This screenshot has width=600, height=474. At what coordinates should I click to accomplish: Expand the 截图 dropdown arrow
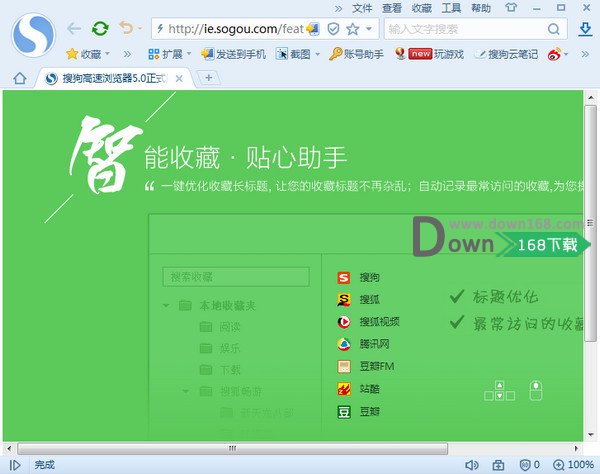[318, 54]
